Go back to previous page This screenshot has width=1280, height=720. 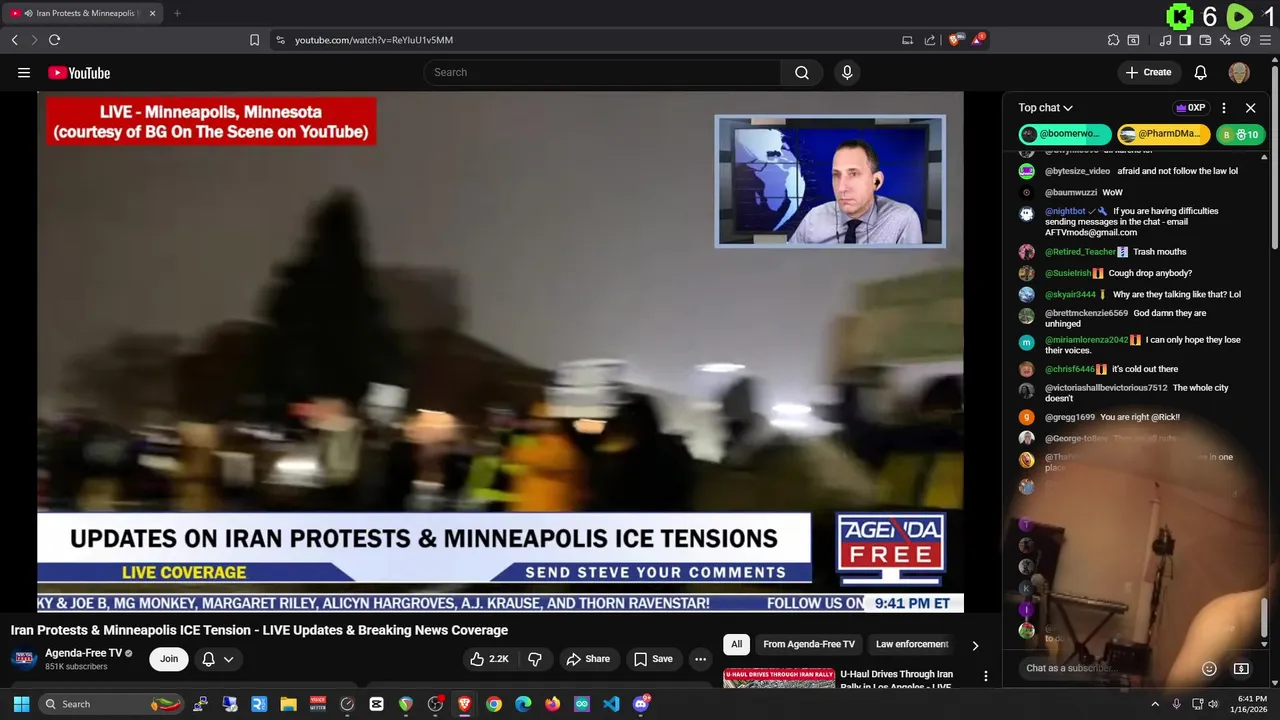(x=14, y=40)
